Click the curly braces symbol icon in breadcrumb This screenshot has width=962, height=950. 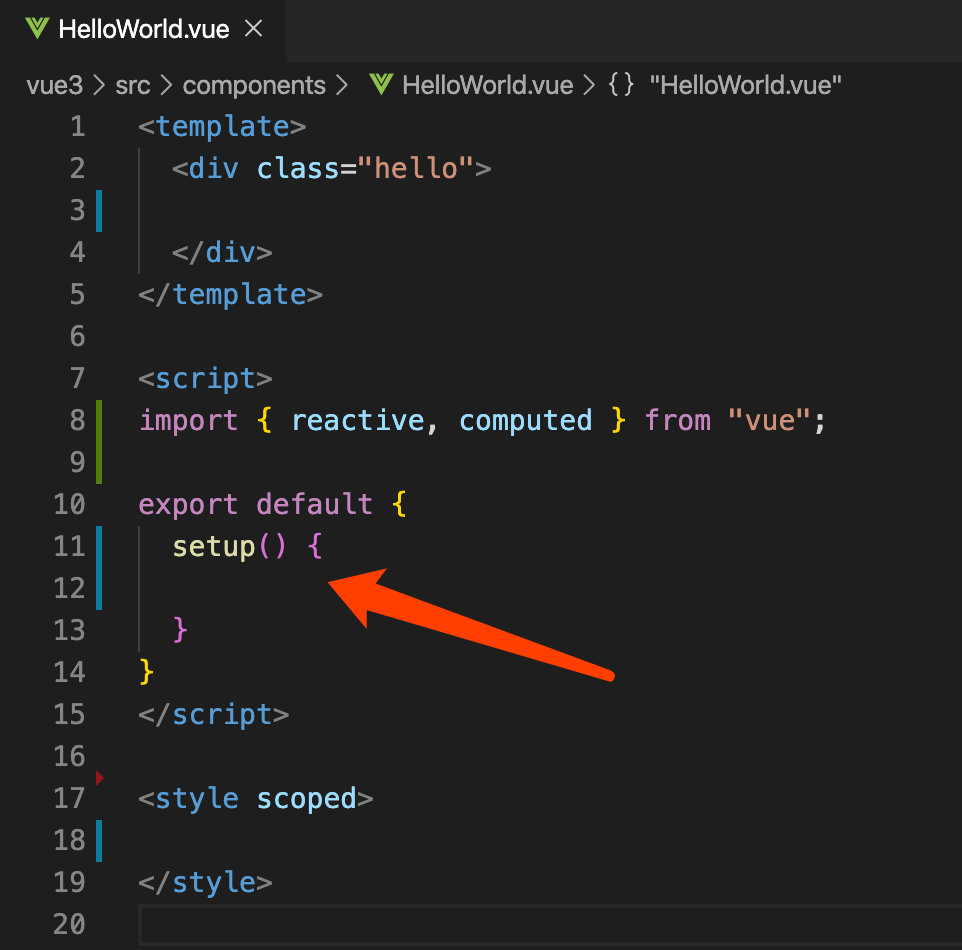click(x=621, y=85)
